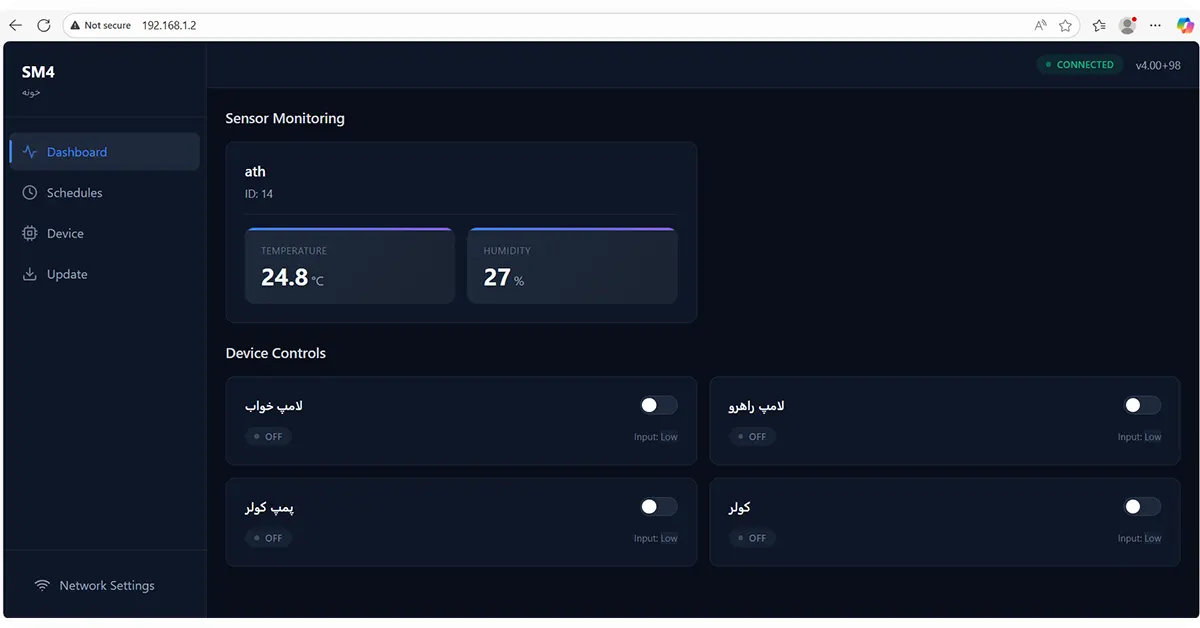
Task: Add page to favorites with star icon
Action: (1066, 25)
